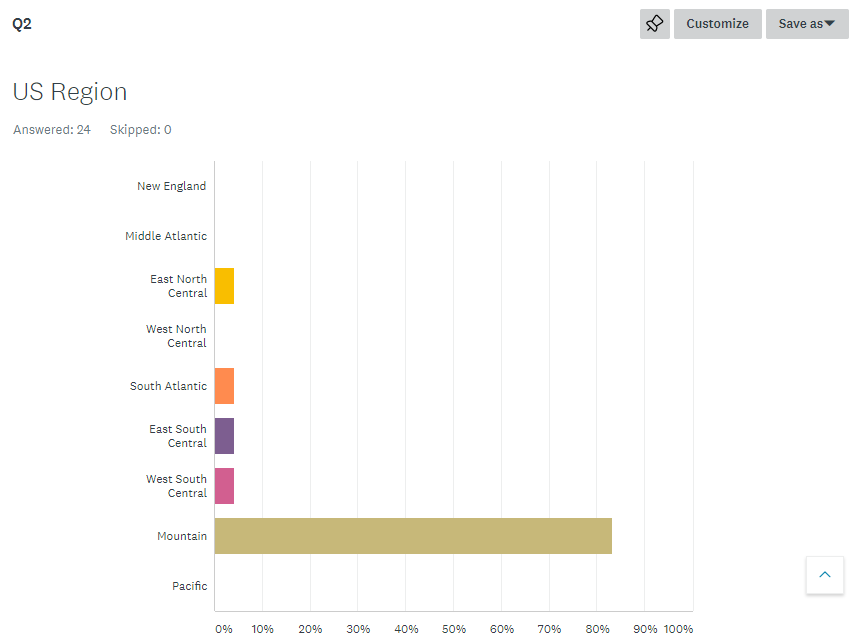The height and width of the screenshot is (642, 853).
Task: Click the 50% x-axis tick label
Action: pyautogui.click(x=454, y=629)
